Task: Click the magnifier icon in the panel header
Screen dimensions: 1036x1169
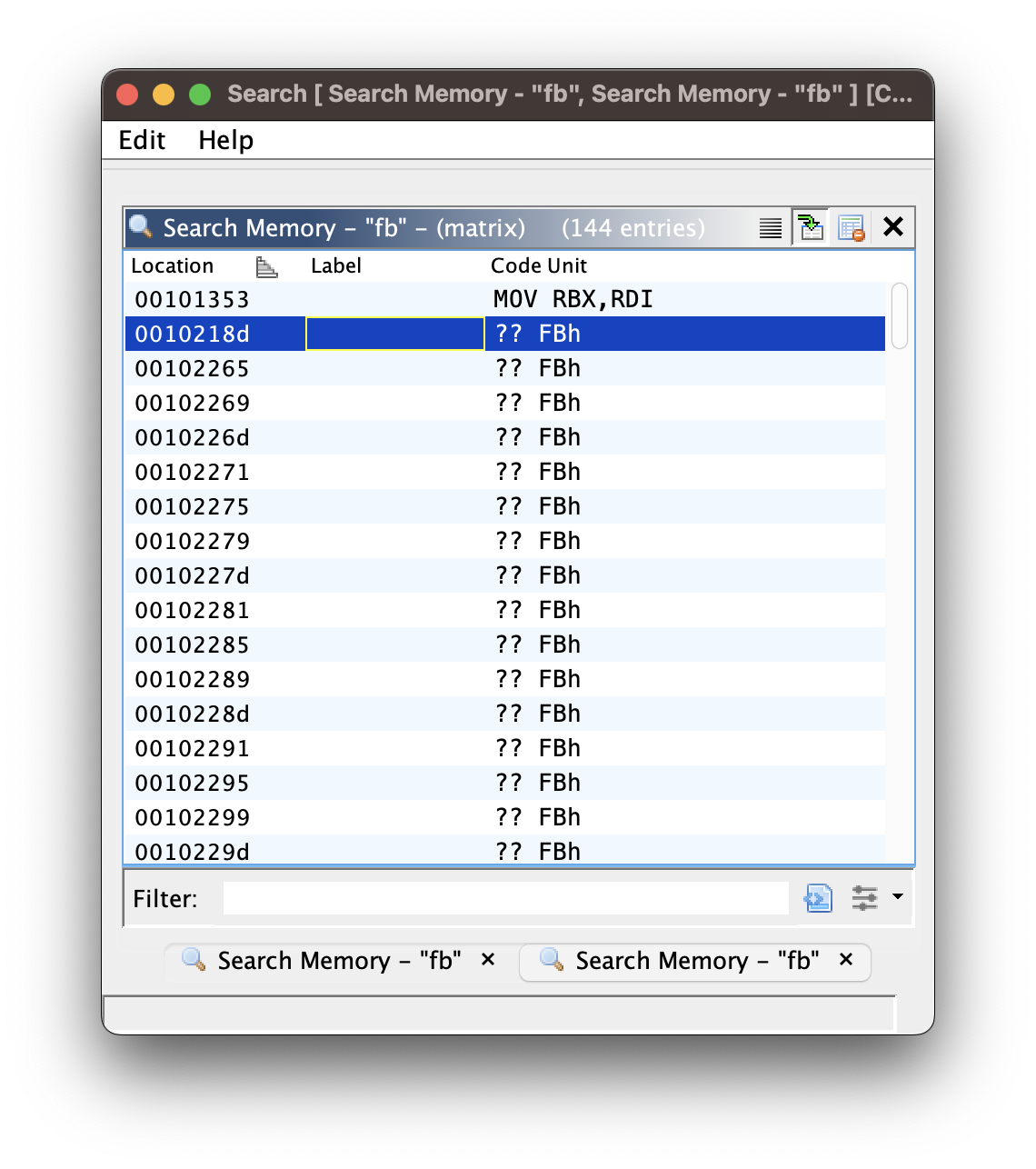Action: [x=141, y=225]
